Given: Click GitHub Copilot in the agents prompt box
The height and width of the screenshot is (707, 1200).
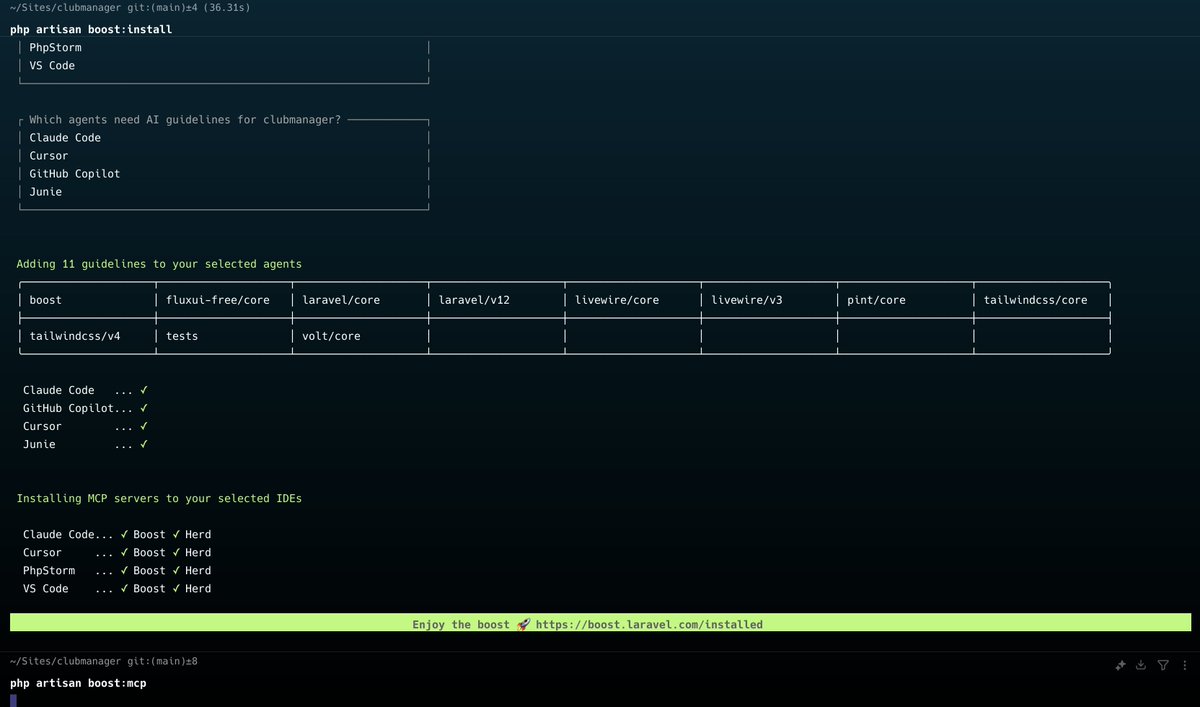Looking at the screenshot, I should (75, 174).
